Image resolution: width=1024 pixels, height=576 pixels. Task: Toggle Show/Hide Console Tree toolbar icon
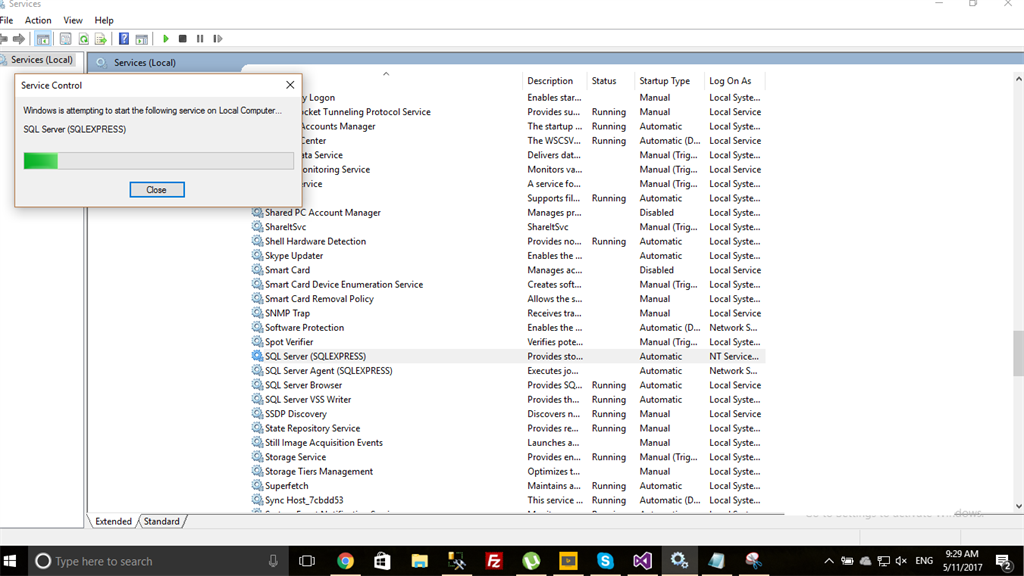pyautogui.click(x=43, y=39)
